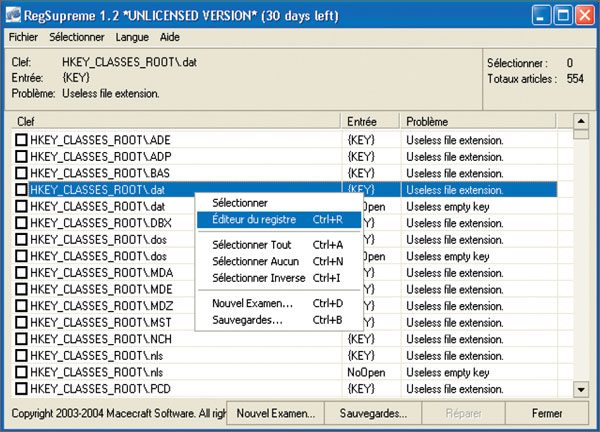Click the Fermer button
Image resolution: width=600 pixels, height=432 pixels.
coord(546,412)
